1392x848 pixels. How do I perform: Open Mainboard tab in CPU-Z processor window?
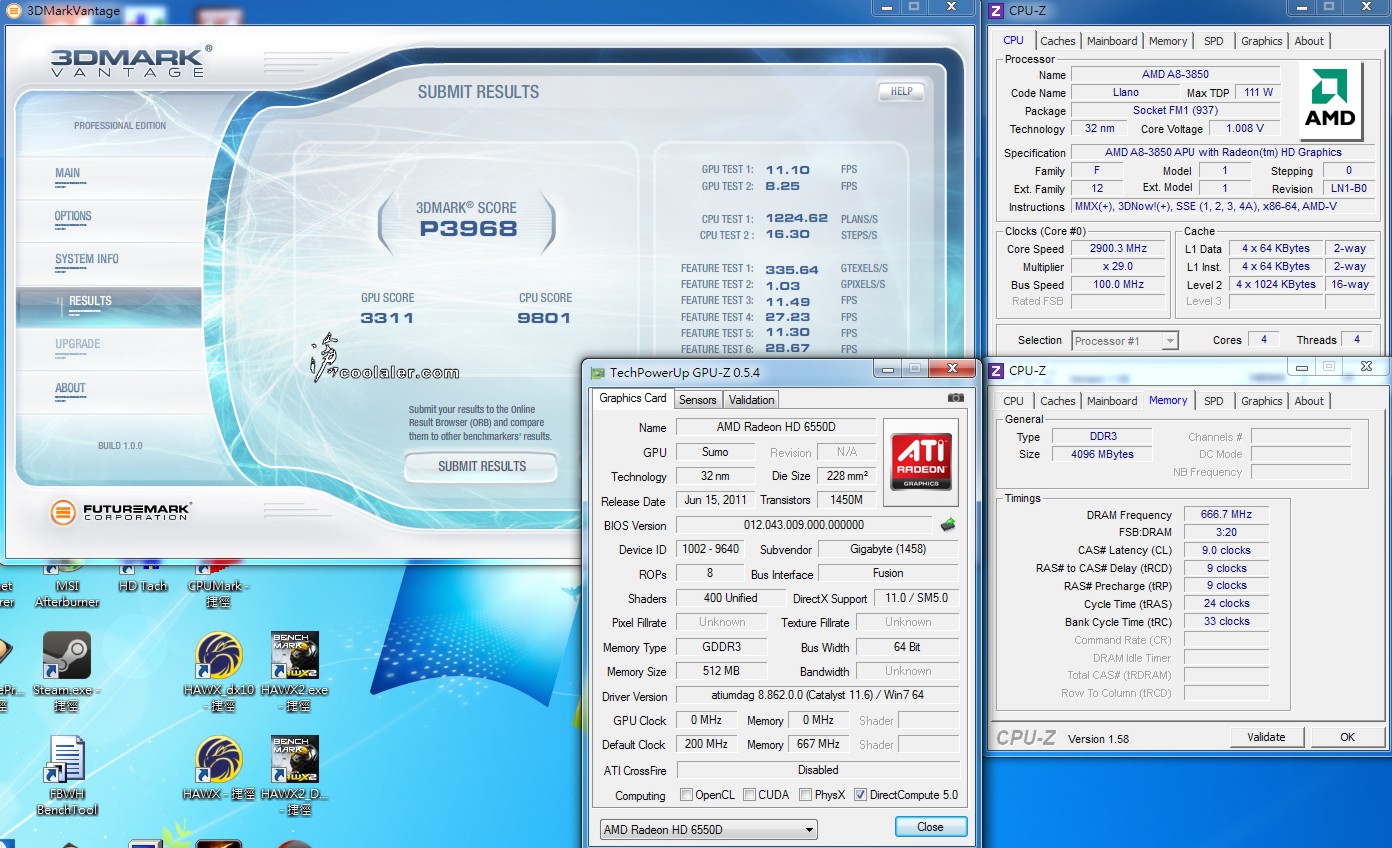tap(1112, 41)
